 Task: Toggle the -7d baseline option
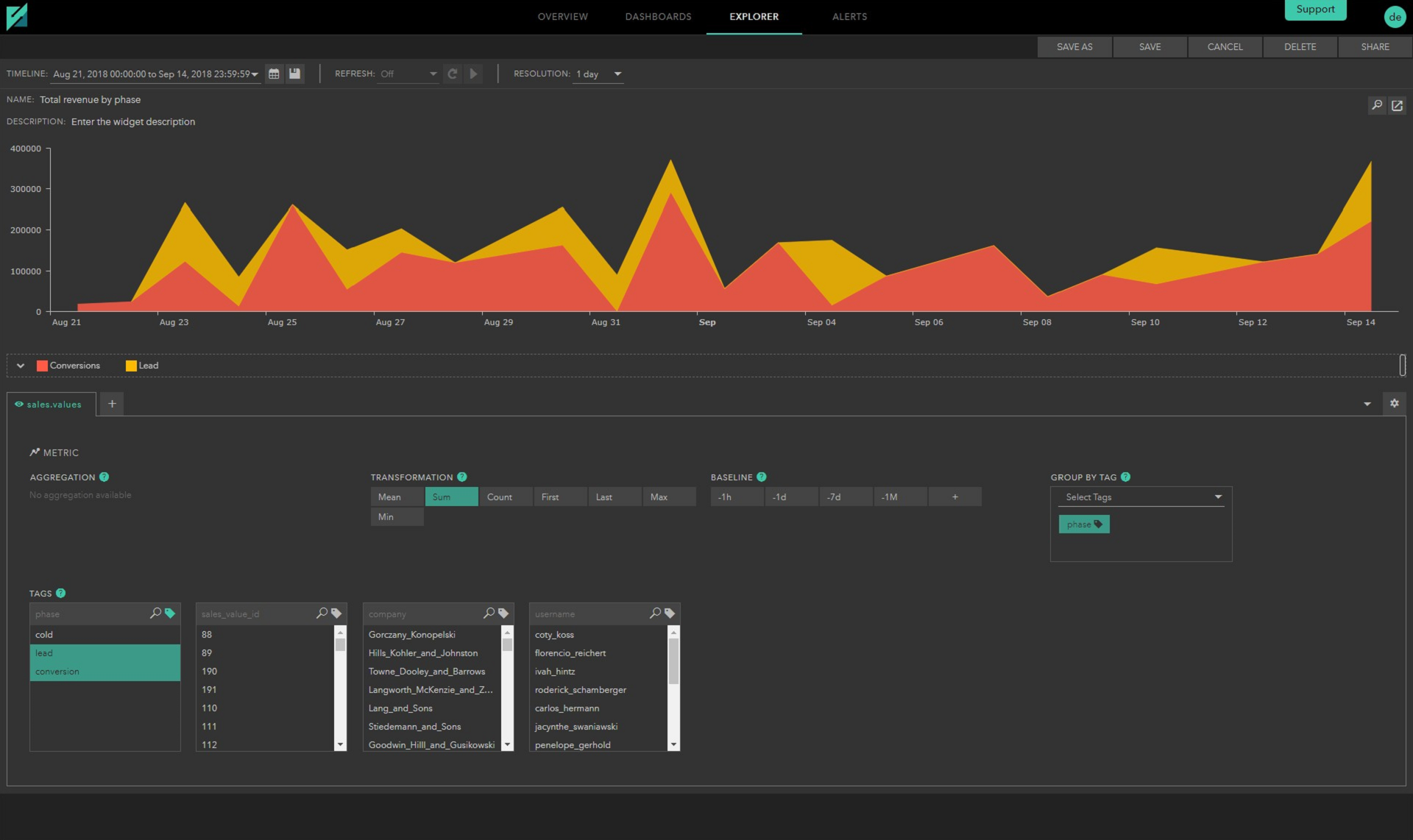pos(846,496)
